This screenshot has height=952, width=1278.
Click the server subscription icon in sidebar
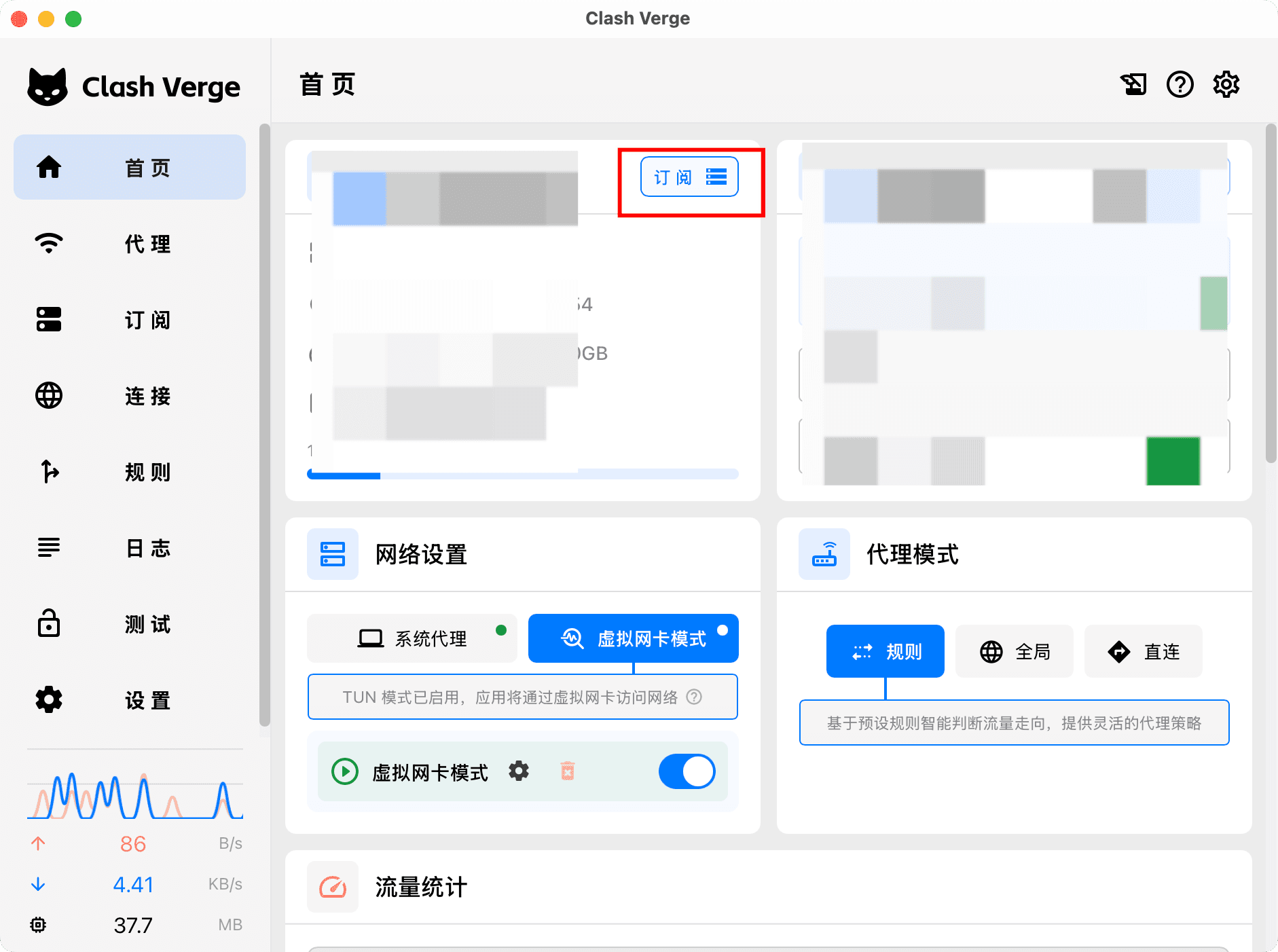coord(49,319)
